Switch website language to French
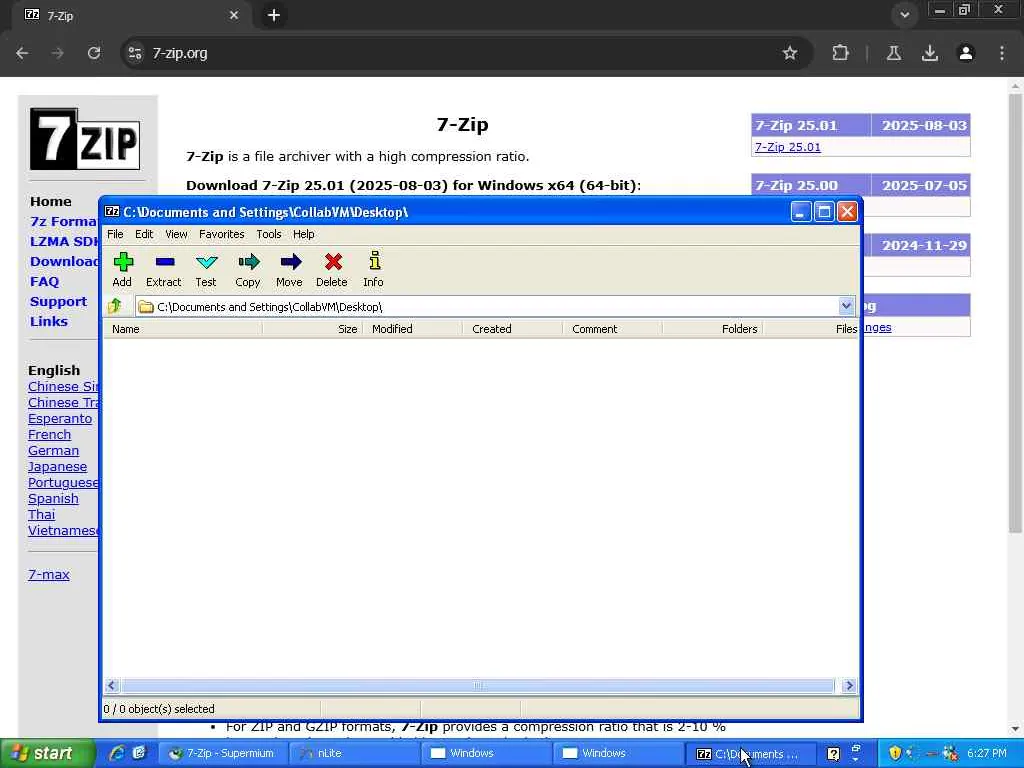This screenshot has height=768, width=1024. [x=50, y=434]
